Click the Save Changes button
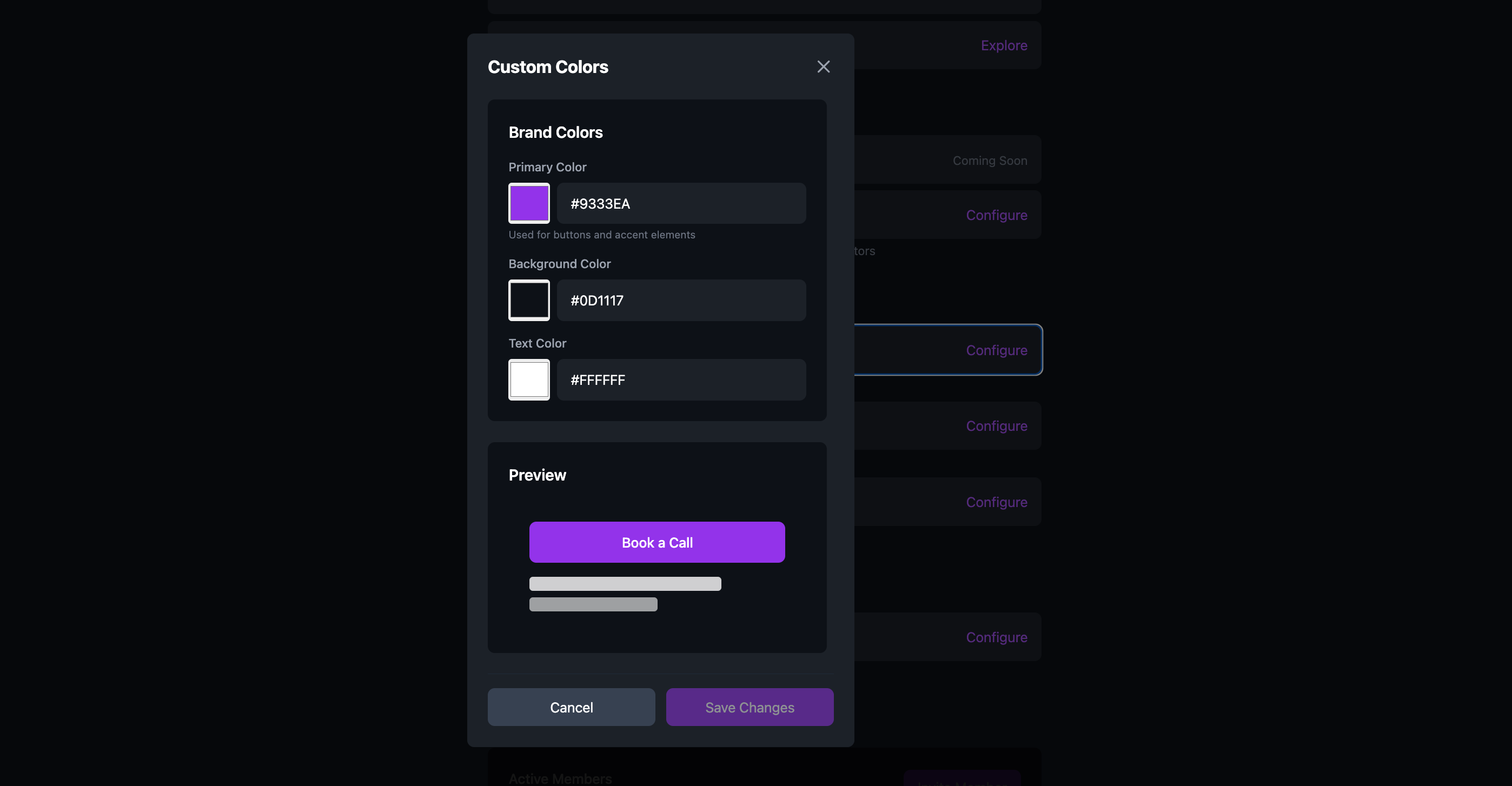The height and width of the screenshot is (786, 1512). (749, 707)
